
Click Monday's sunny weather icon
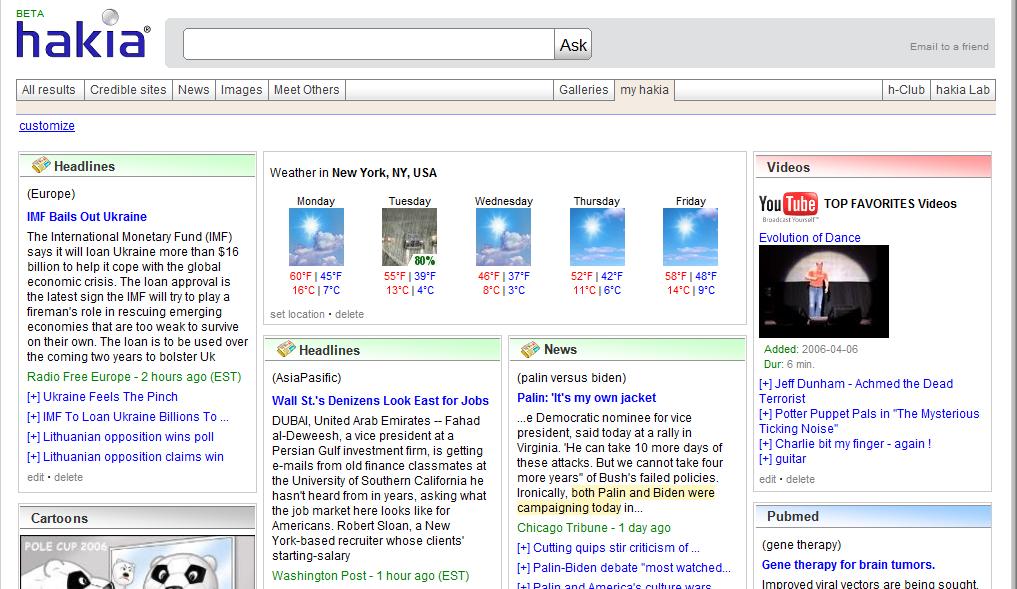pyautogui.click(x=316, y=237)
